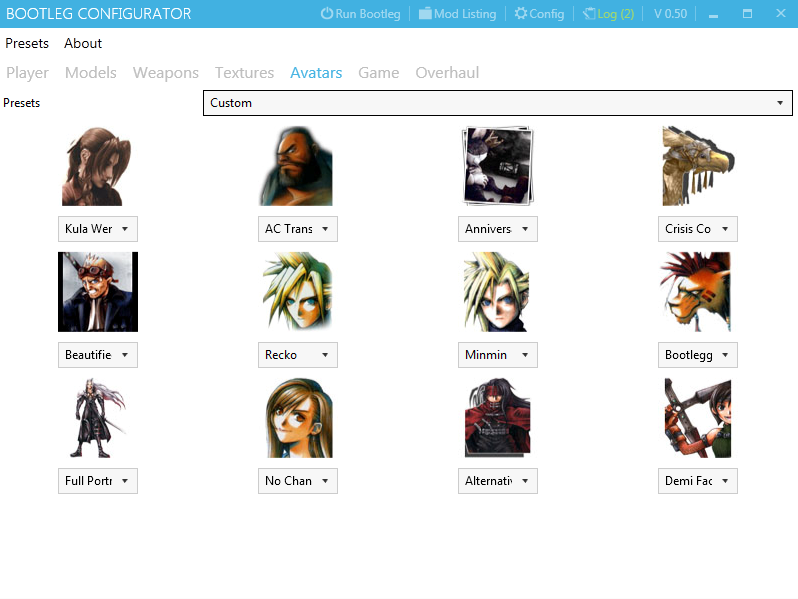Click the Sephiroth full portrait image

pyautogui.click(x=98, y=417)
